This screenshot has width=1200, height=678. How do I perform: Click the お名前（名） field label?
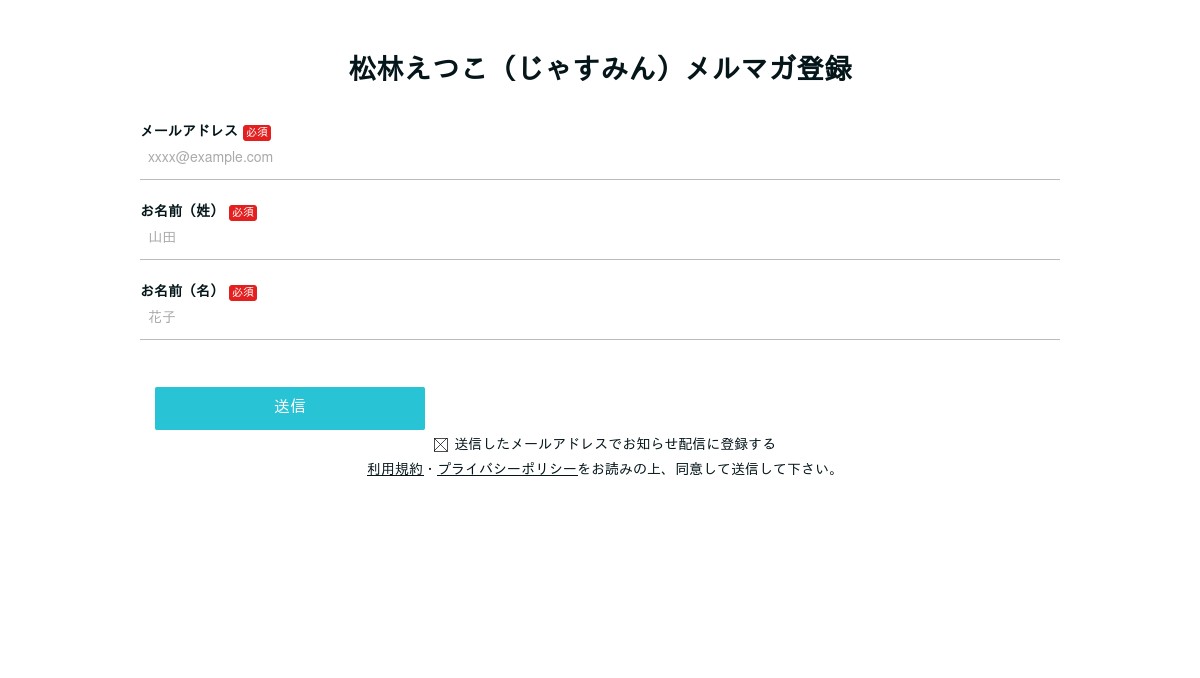[x=181, y=291]
